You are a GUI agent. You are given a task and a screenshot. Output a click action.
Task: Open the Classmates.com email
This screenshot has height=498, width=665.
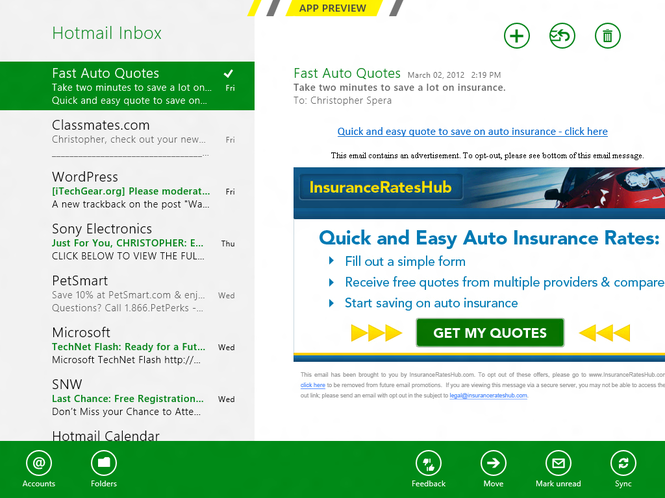[127, 138]
